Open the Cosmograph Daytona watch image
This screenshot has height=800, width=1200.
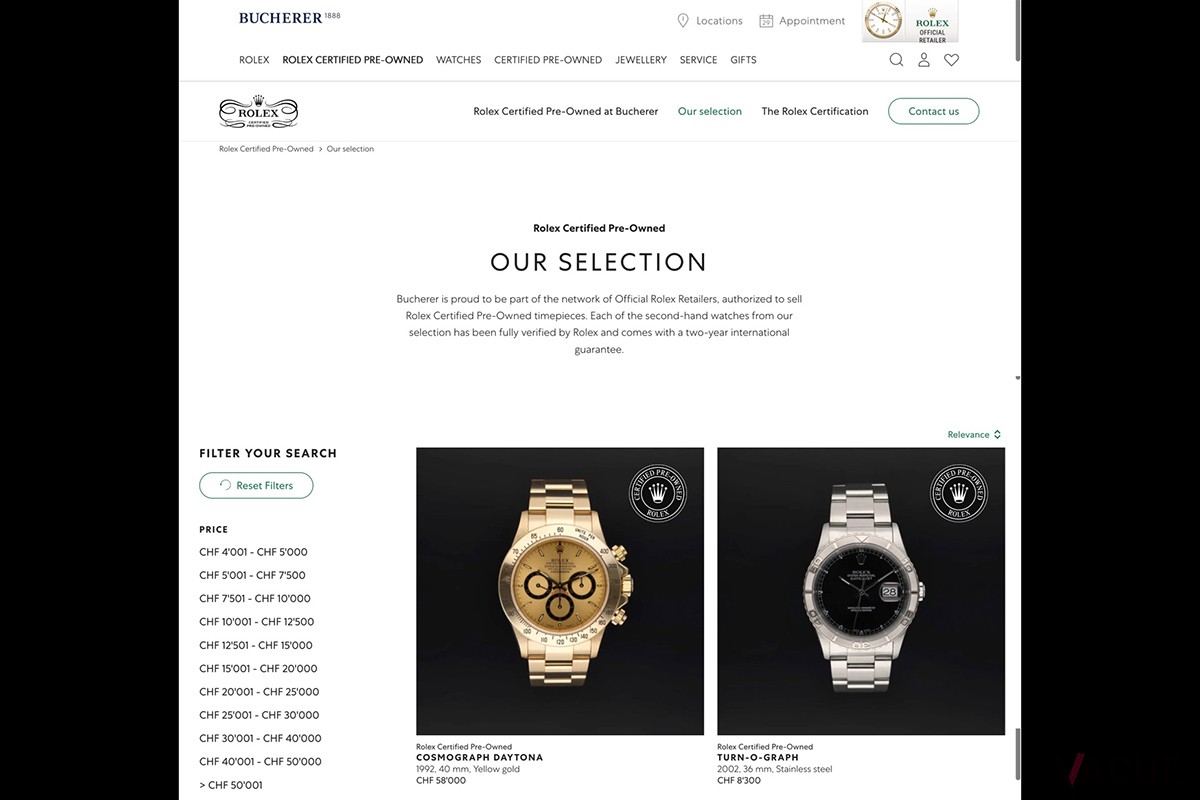point(560,591)
